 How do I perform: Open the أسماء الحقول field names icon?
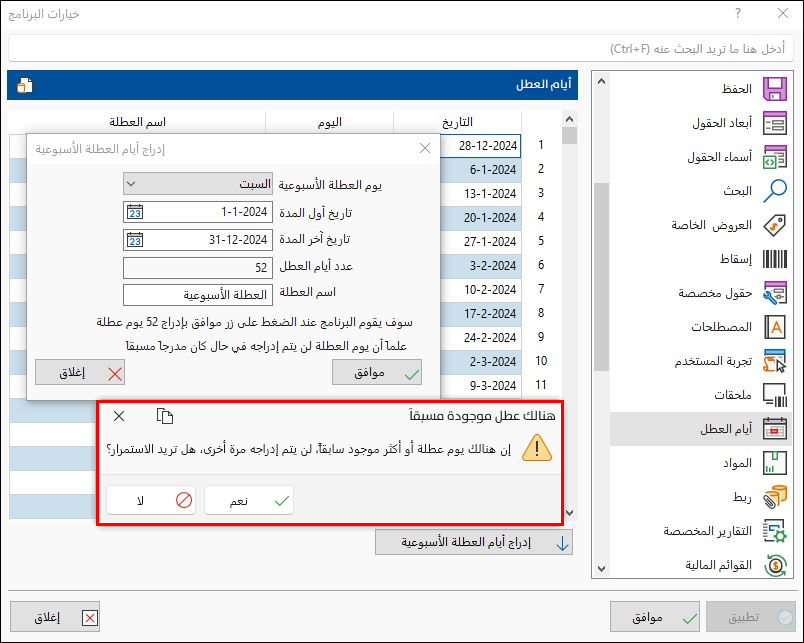(x=774, y=157)
